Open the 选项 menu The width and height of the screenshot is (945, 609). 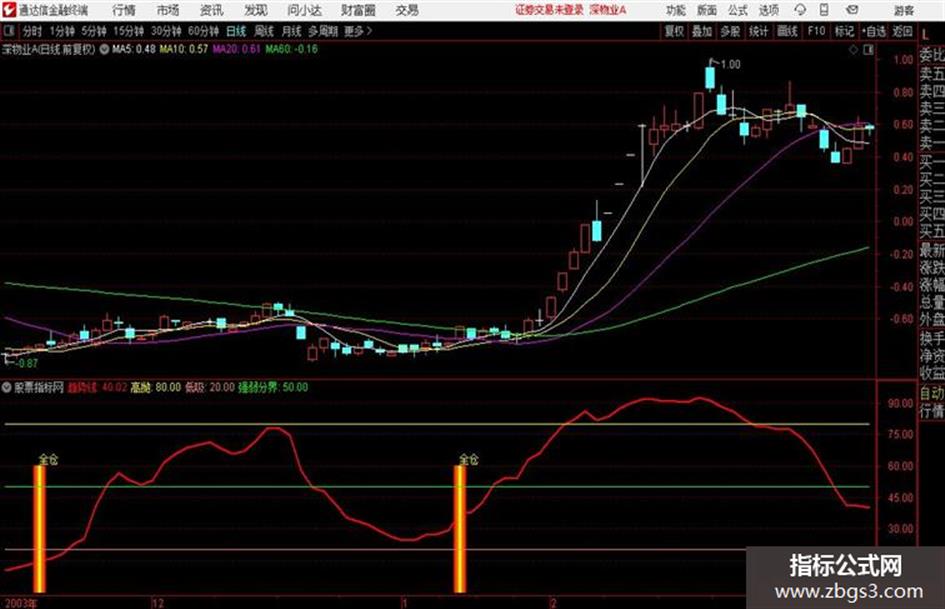point(768,10)
